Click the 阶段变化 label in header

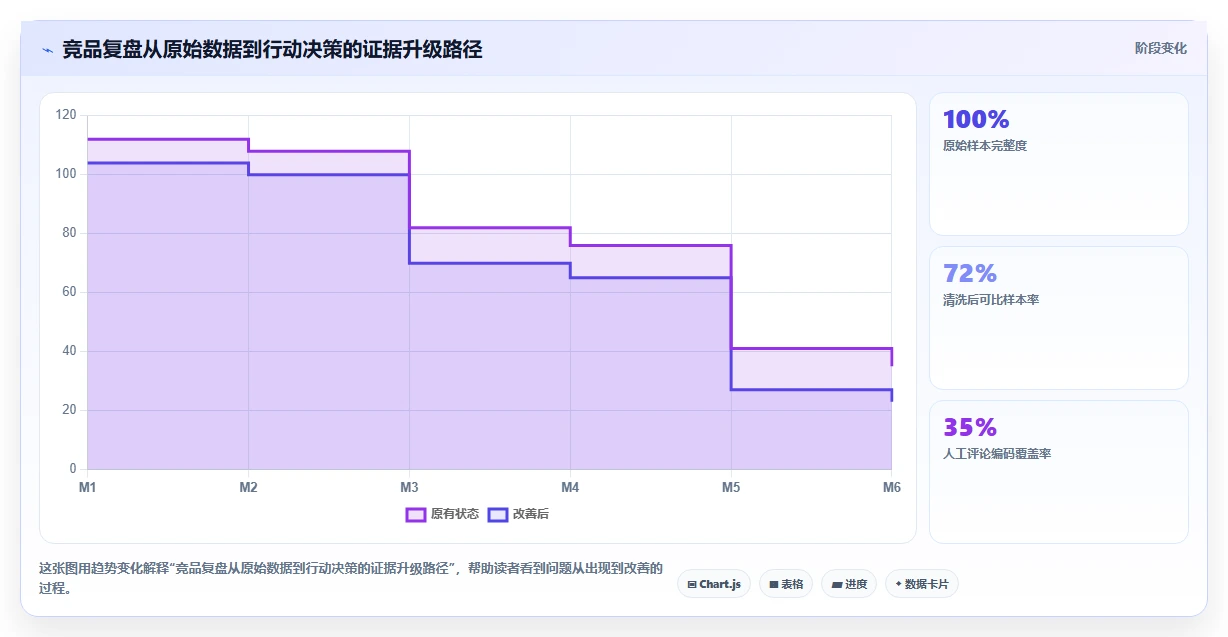(1161, 48)
